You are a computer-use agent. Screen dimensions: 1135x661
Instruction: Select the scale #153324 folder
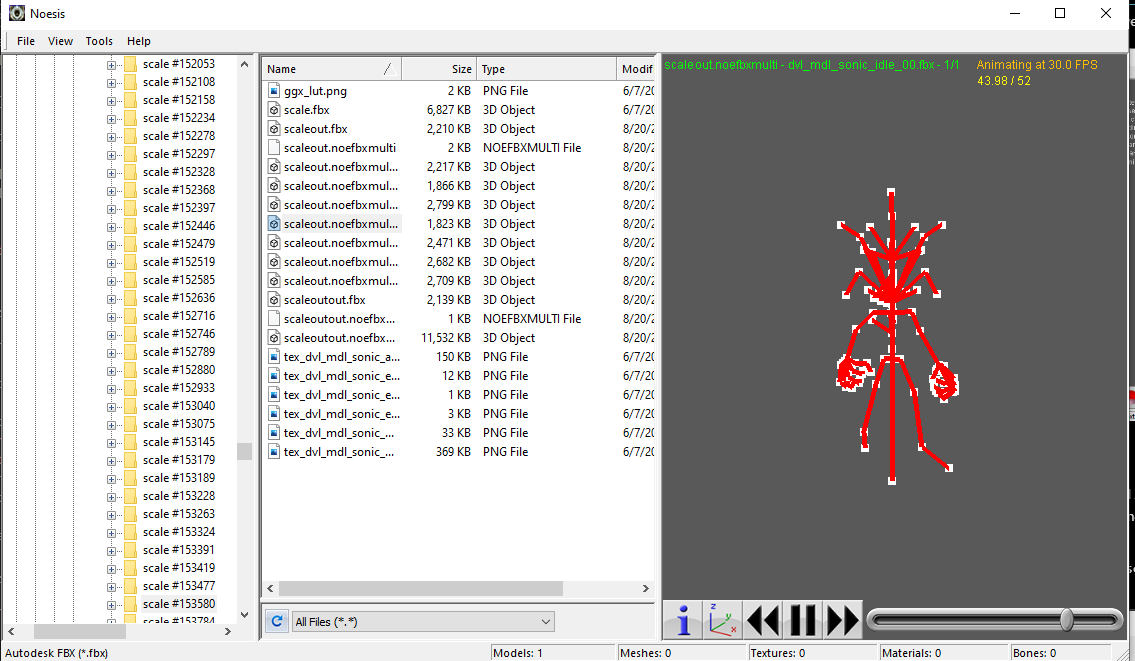coord(179,531)
